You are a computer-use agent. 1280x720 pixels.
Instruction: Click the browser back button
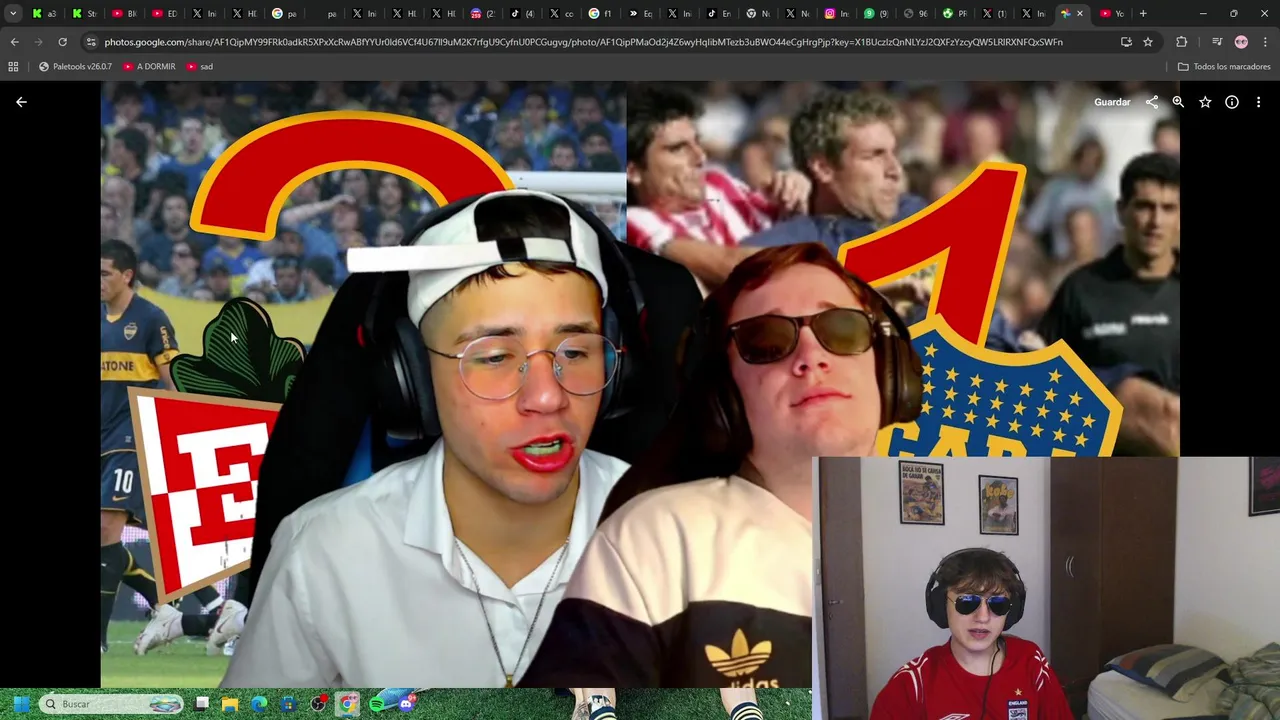coord(14,42)
